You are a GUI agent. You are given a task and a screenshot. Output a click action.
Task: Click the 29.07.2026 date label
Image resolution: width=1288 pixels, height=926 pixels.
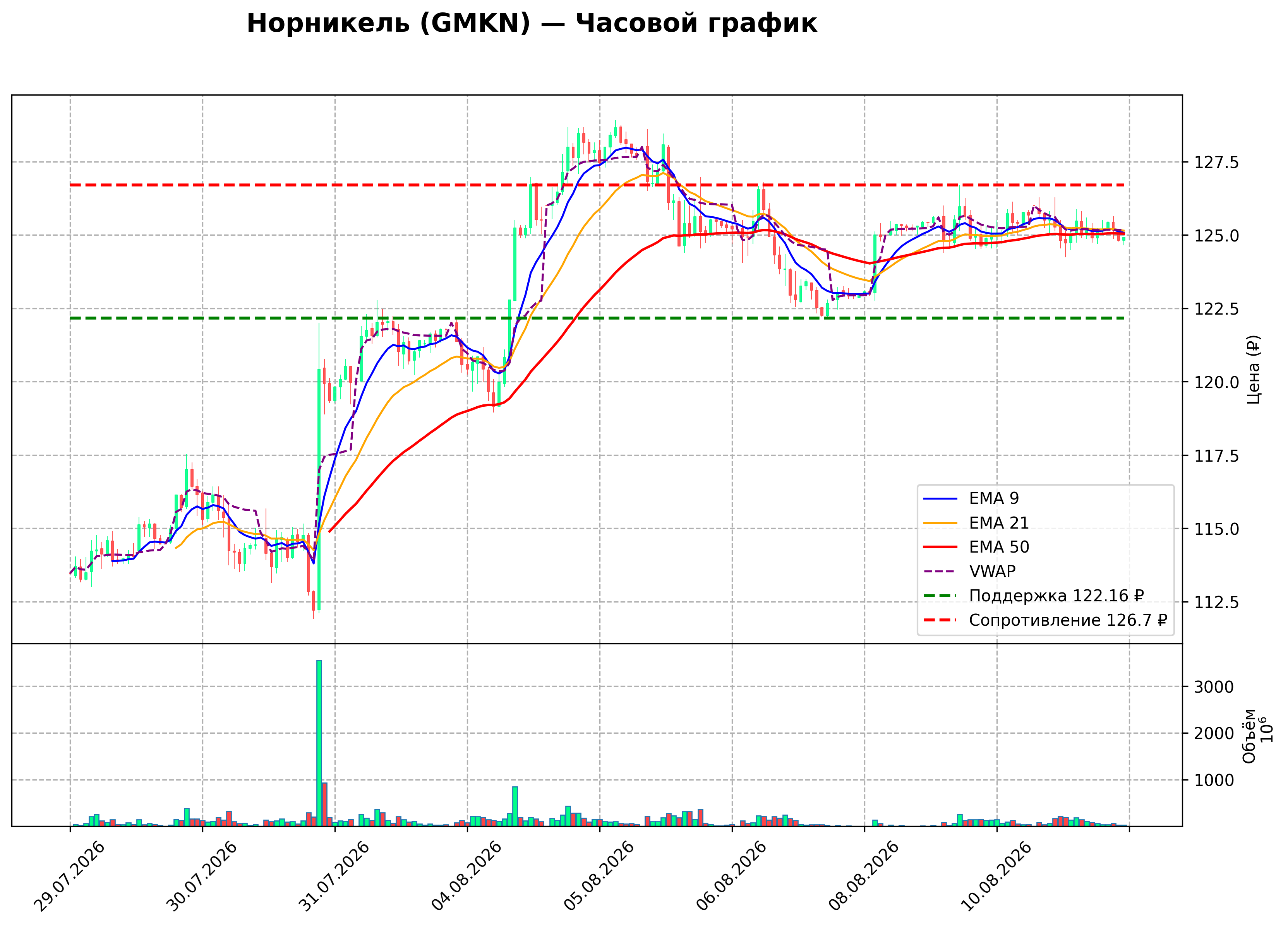click(x=69, y=876)
